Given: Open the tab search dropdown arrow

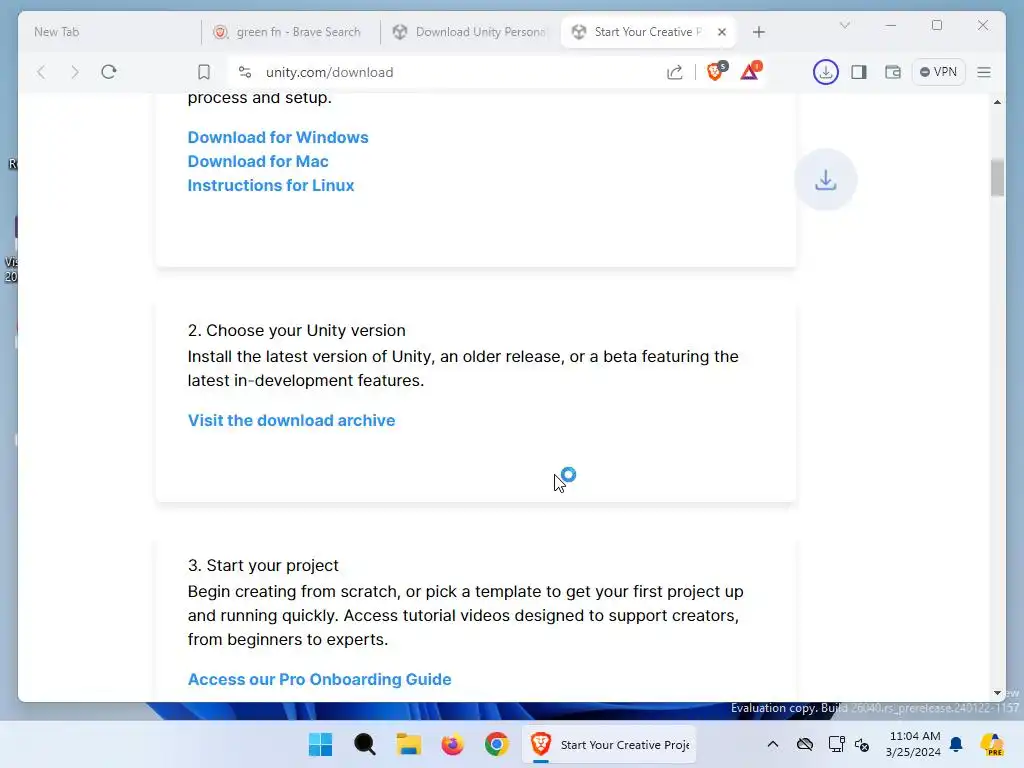Looking at the screenshot, I should click(844, 25).
